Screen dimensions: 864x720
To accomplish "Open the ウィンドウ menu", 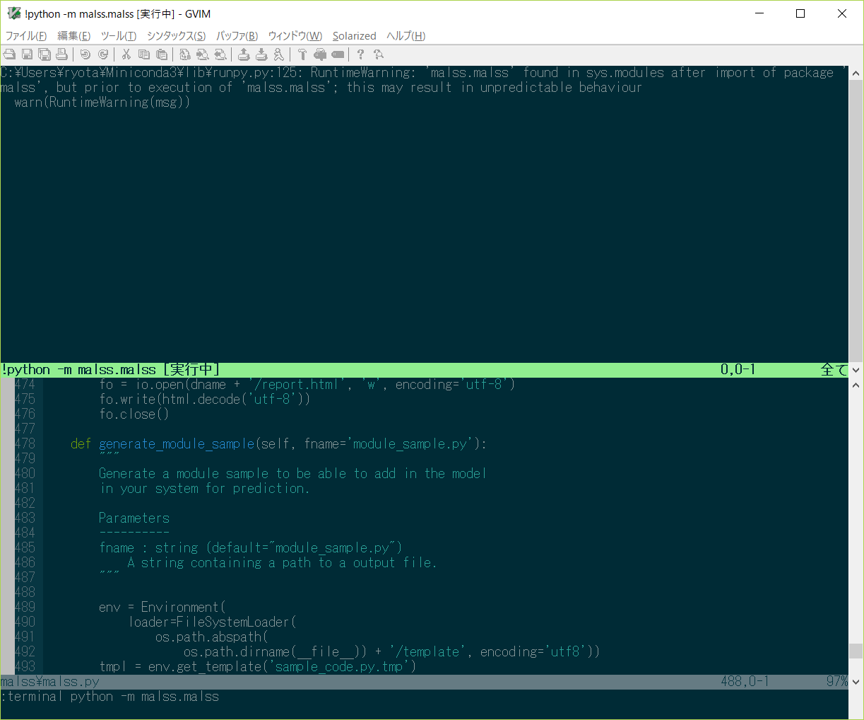I will tap(297, 35).
